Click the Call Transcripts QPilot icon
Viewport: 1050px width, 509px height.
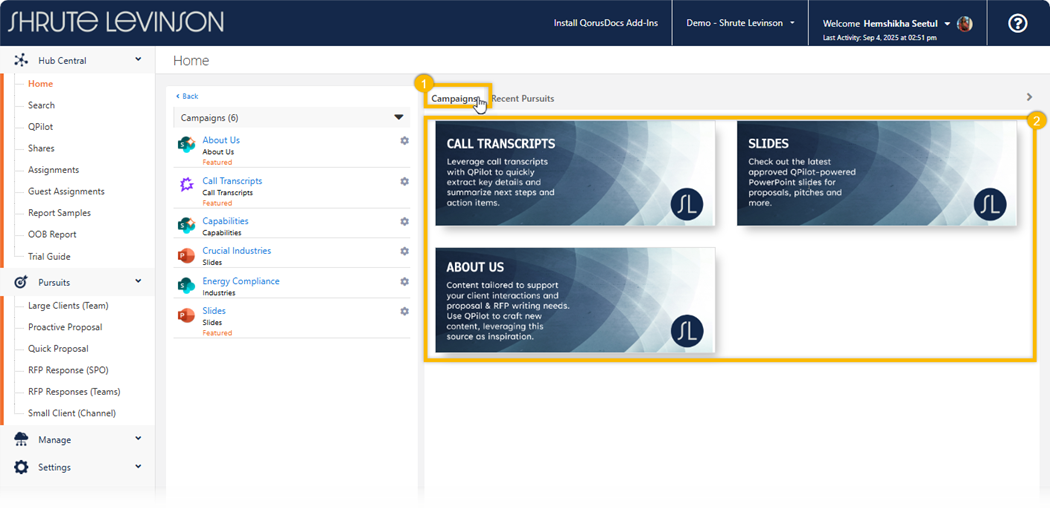tap(186, 185)
